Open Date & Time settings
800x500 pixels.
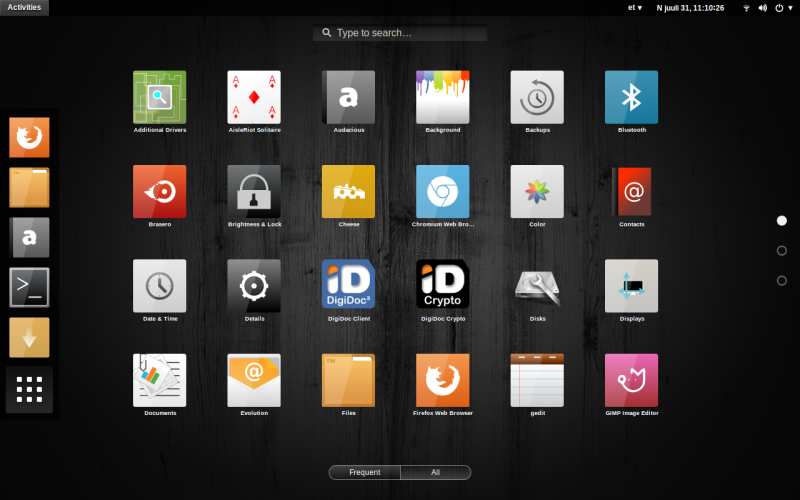click(x=160, y=286)
